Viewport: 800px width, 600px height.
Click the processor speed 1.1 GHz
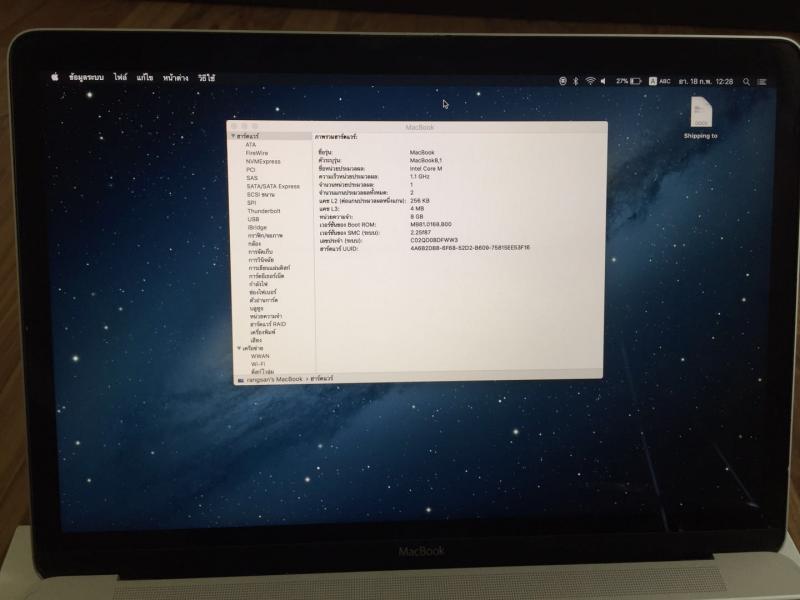[420, 177]
